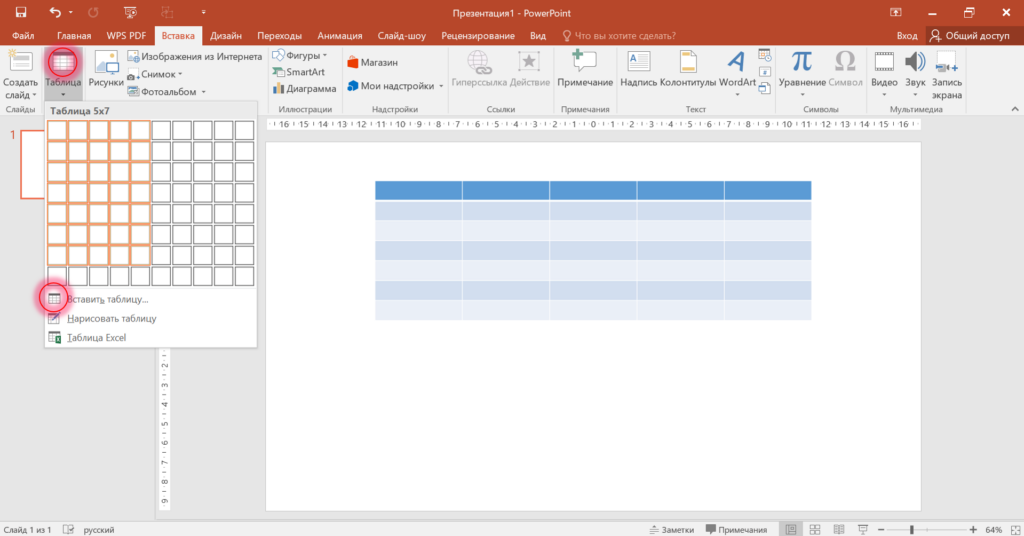Click the 64% zoom level
This screenshot has width=1024, height=536.
993,529
